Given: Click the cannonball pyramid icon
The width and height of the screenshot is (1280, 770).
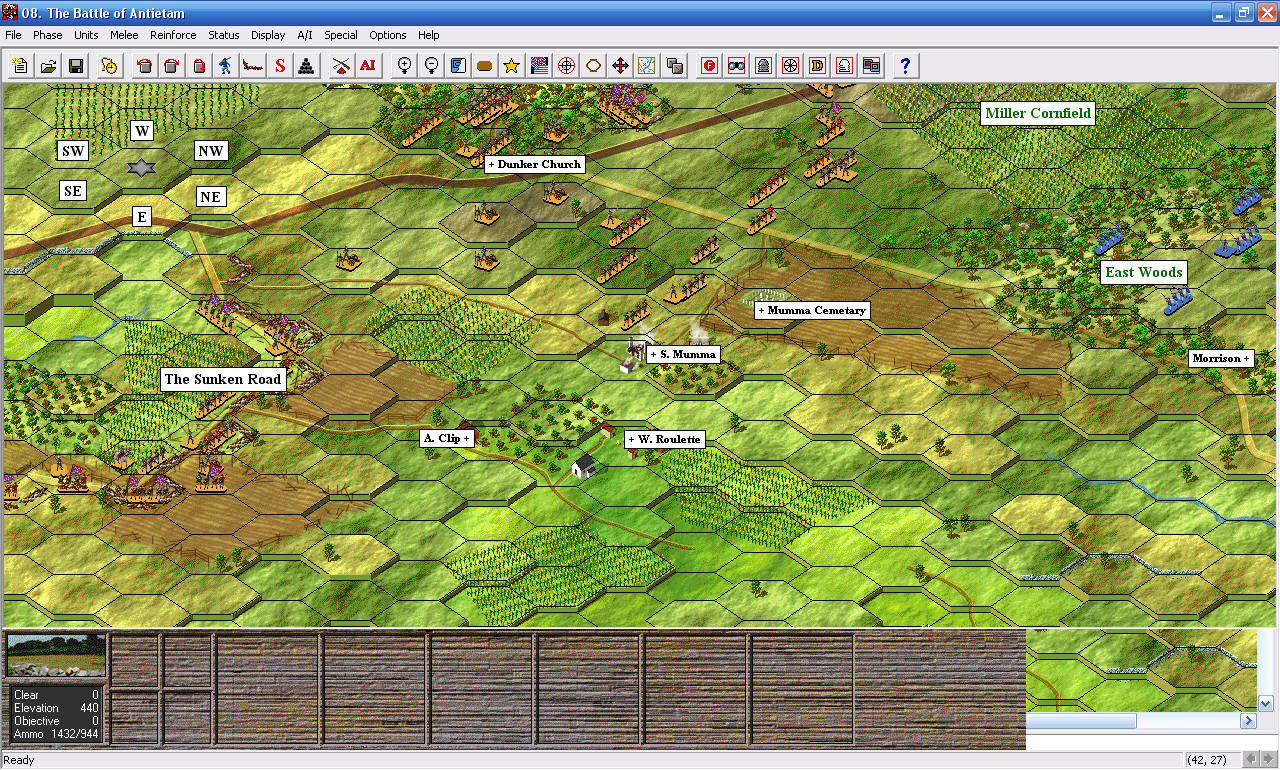Looking at the screenshot, I should tap(307, 66).
